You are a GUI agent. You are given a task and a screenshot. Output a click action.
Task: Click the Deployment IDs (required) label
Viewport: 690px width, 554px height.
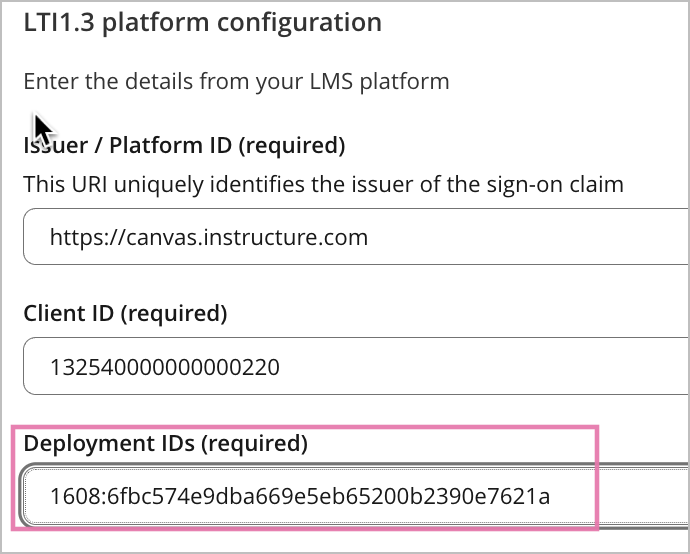[165, 443]
